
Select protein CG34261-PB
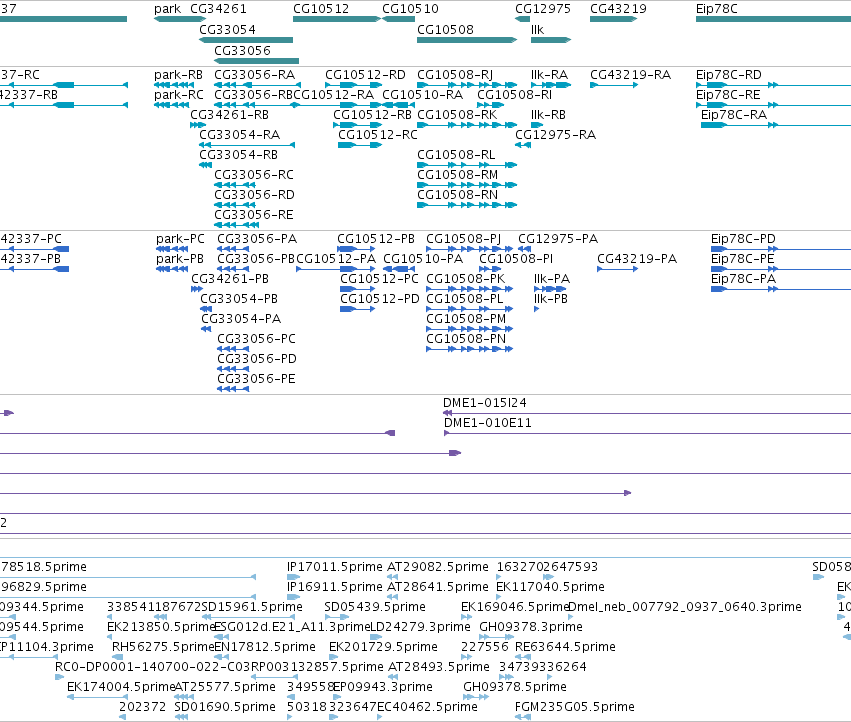tap(230, 279)
